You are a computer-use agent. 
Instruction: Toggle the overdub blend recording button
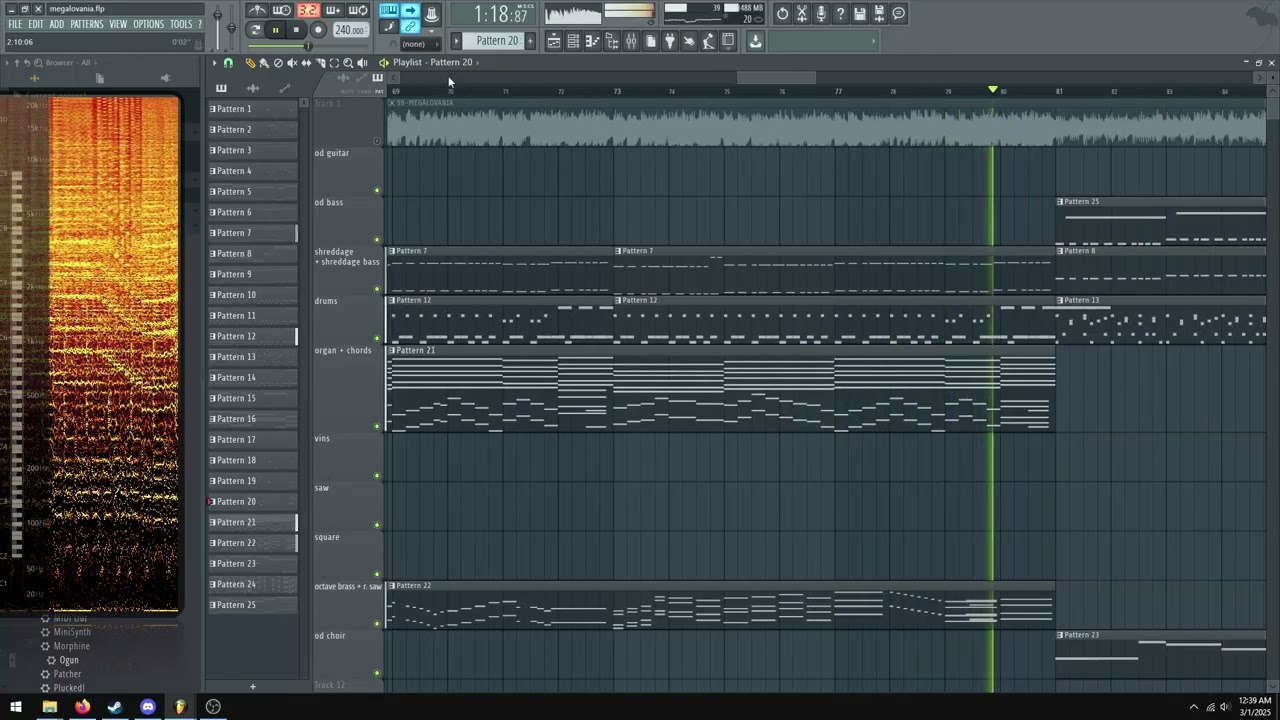(333, 11)
